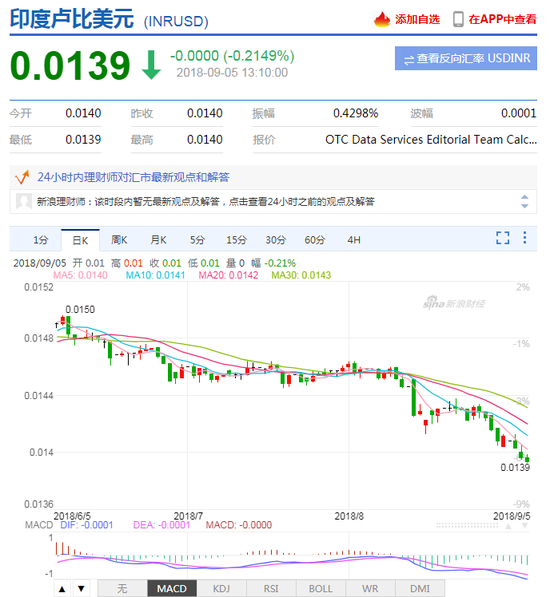Click the green down arrow price indicator
550x597 pixels.
(x=151, y=65)
